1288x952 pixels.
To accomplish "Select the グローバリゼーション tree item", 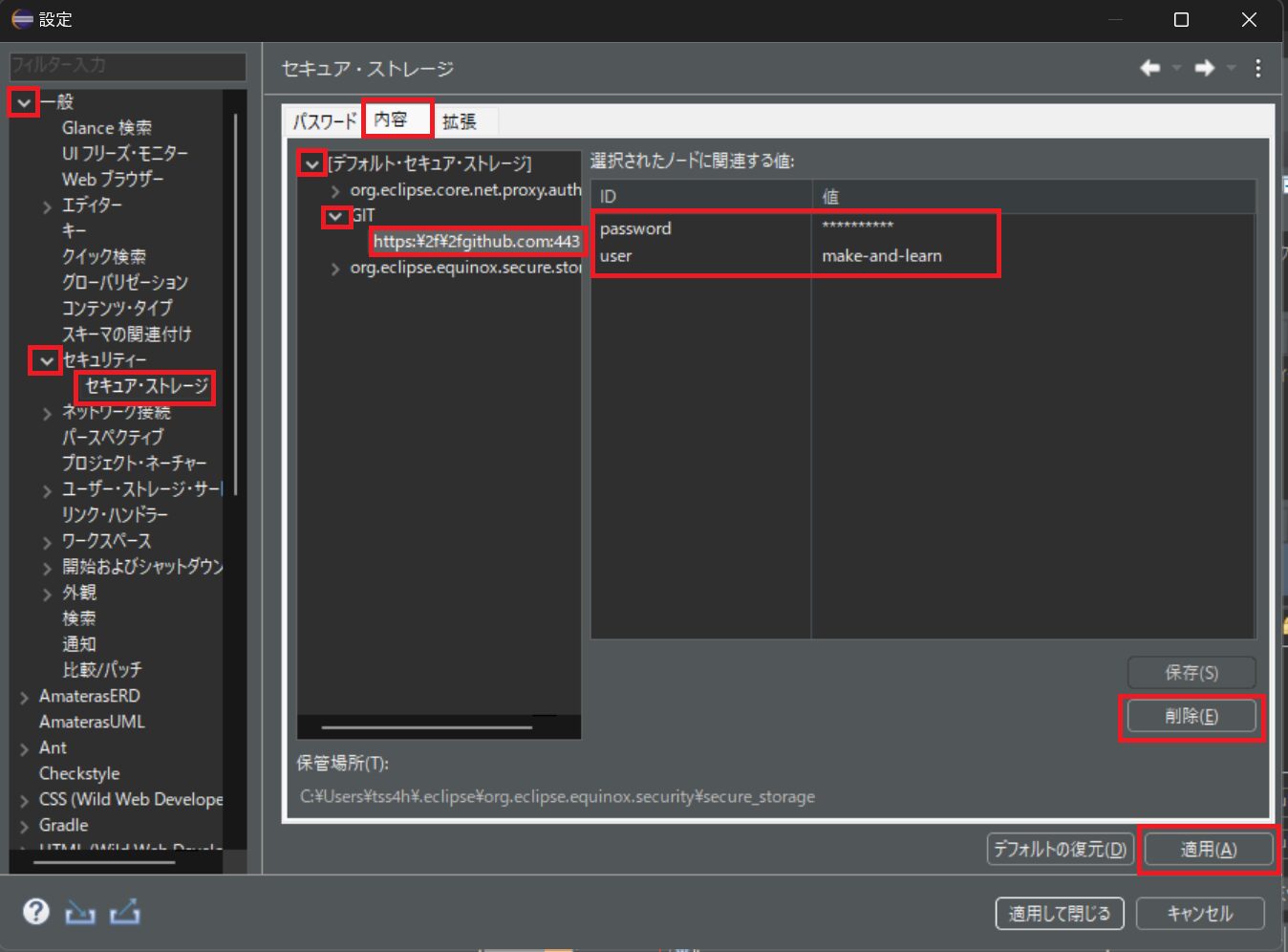I will (x=125, y=282).
